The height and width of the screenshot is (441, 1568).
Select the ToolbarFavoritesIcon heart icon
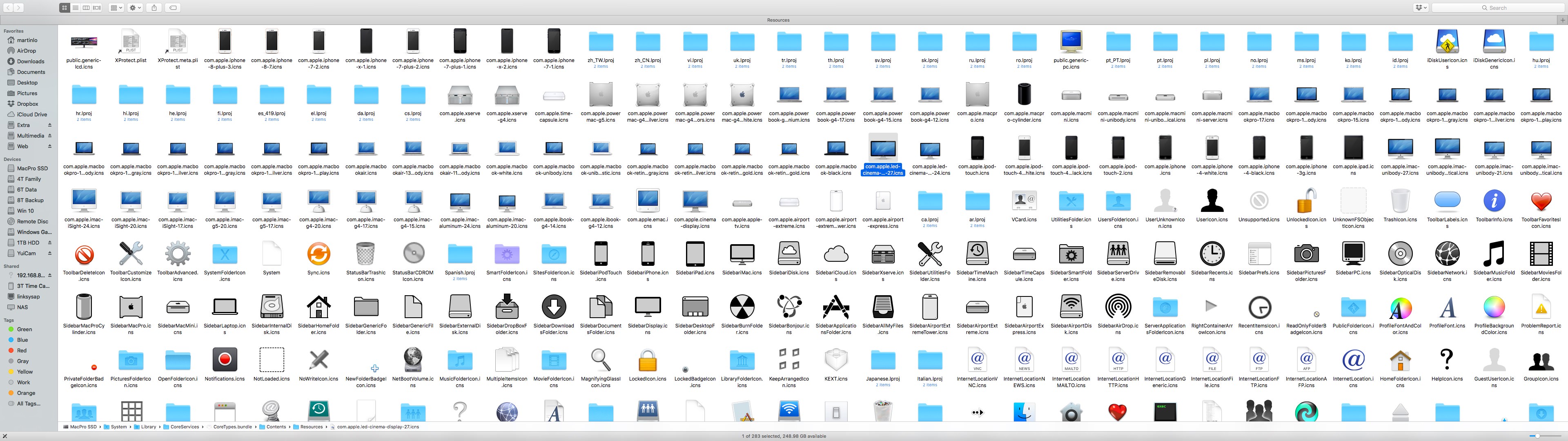coord(1541,202)
